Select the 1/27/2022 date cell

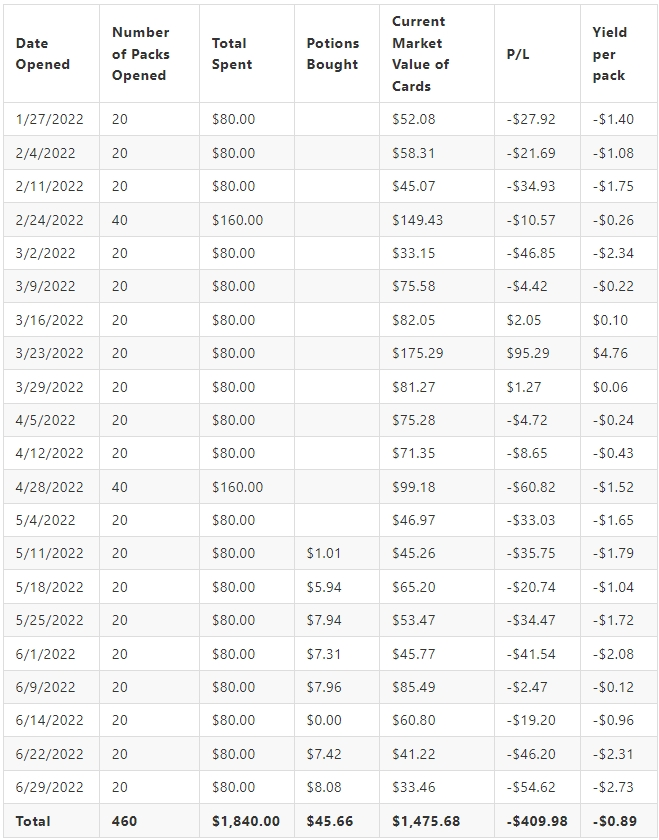[x=51, y=119]
